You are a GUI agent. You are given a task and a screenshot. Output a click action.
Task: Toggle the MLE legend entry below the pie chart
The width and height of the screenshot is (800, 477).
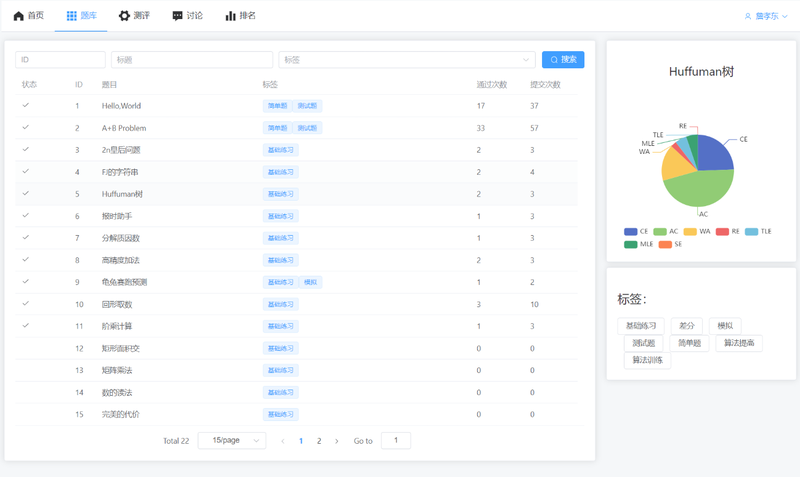point(638,244)
